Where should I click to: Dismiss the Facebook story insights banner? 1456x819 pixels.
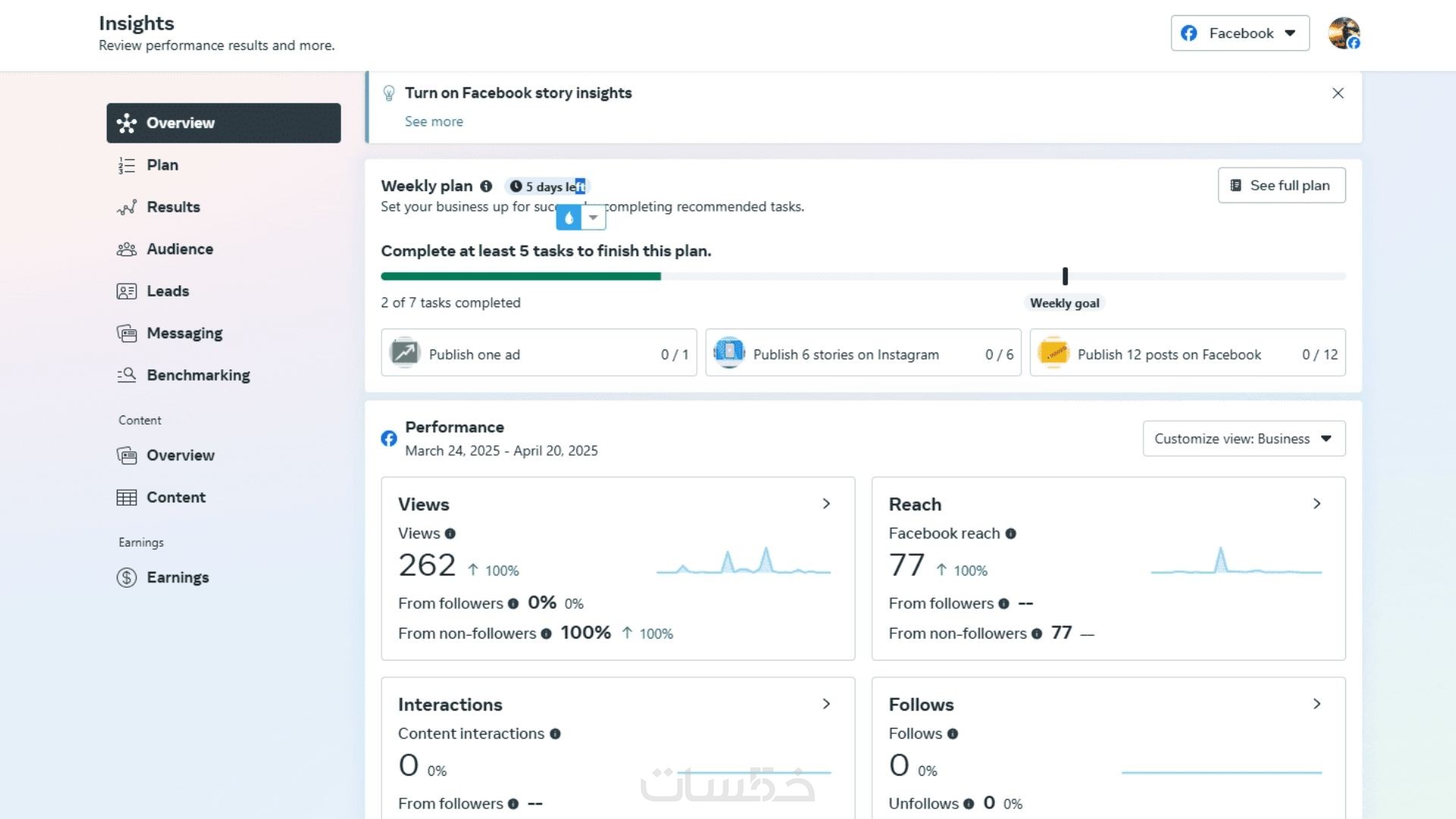[x=1338, y=93]
